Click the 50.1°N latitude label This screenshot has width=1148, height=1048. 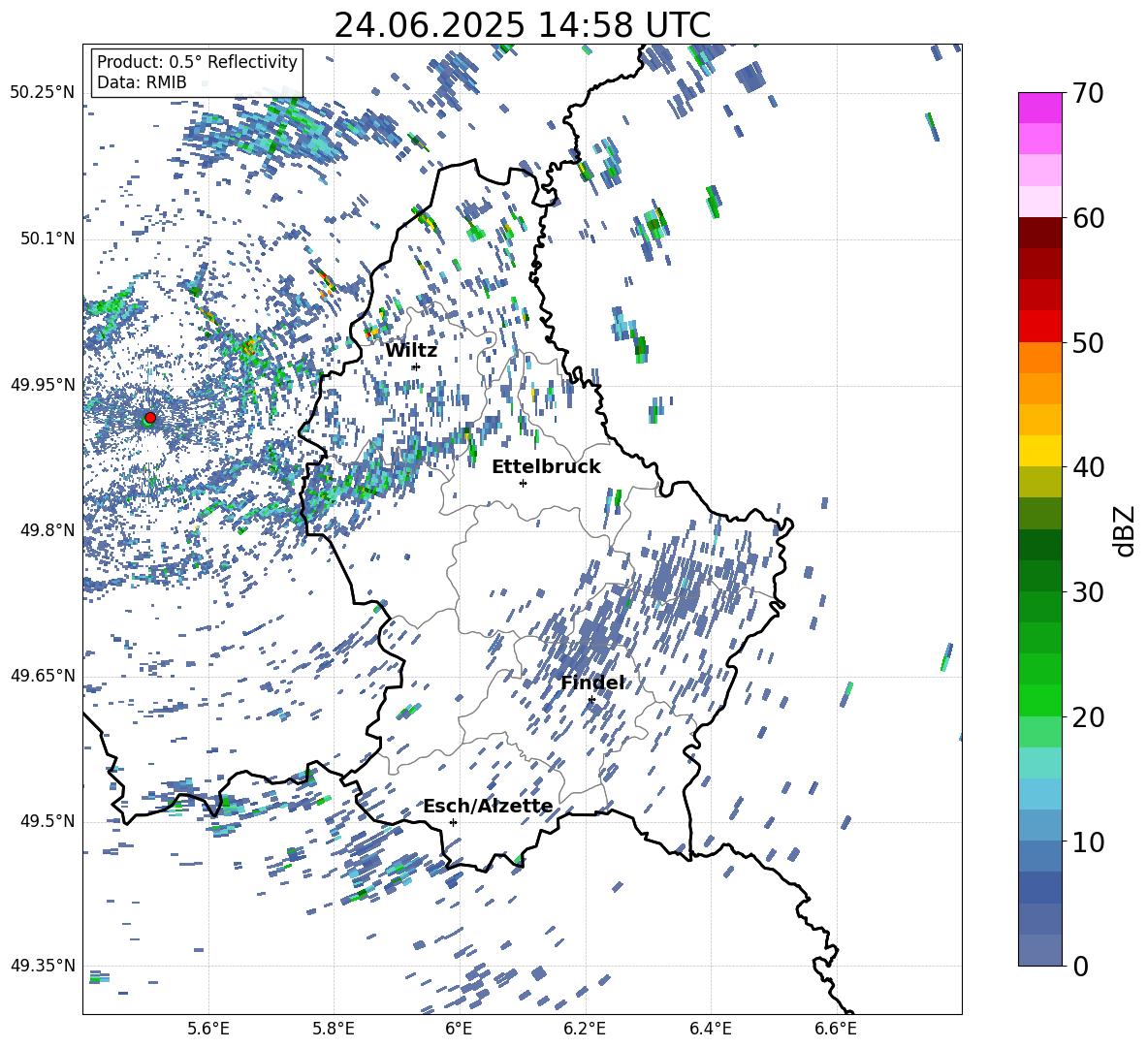click(x=47, y=239)
